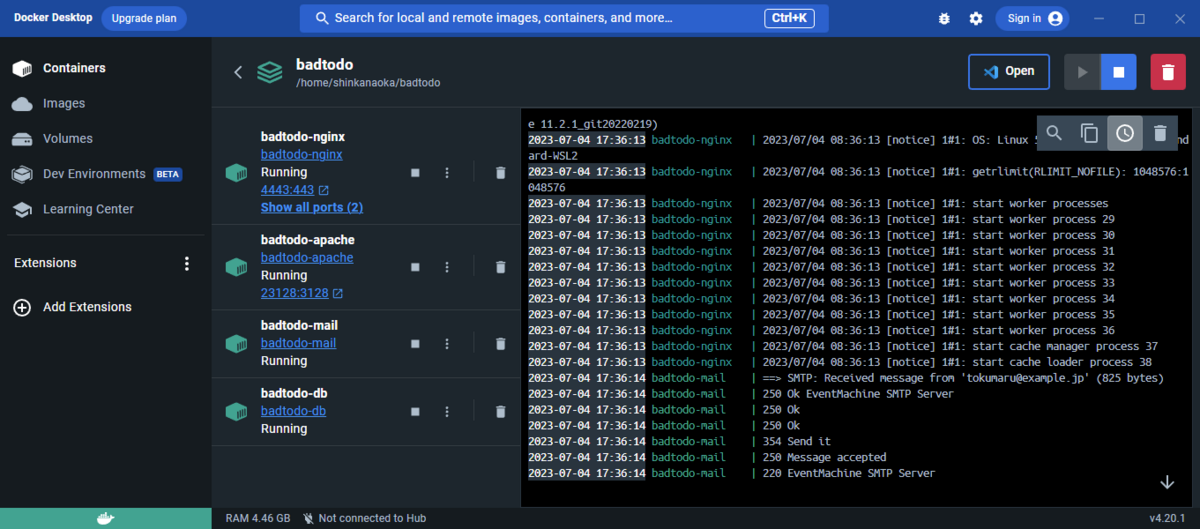The image size is (1200, 529).
Task: Open more actions menu for badtodo-mail
Action: point(447,344)
